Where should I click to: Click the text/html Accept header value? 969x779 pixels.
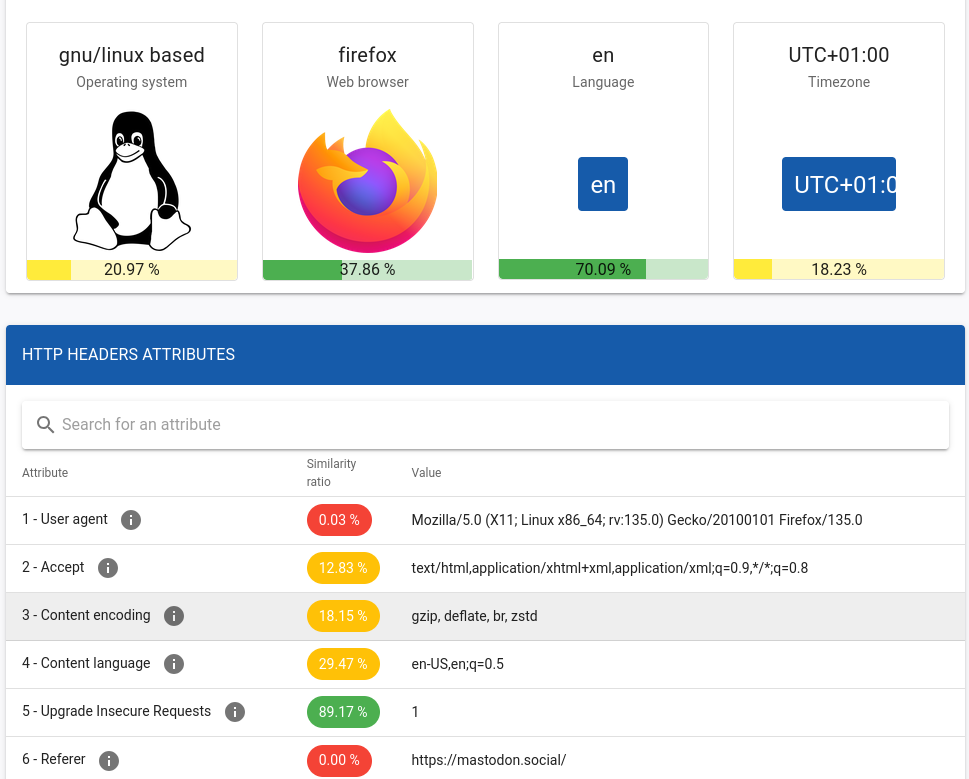click(x=610, y=568)
